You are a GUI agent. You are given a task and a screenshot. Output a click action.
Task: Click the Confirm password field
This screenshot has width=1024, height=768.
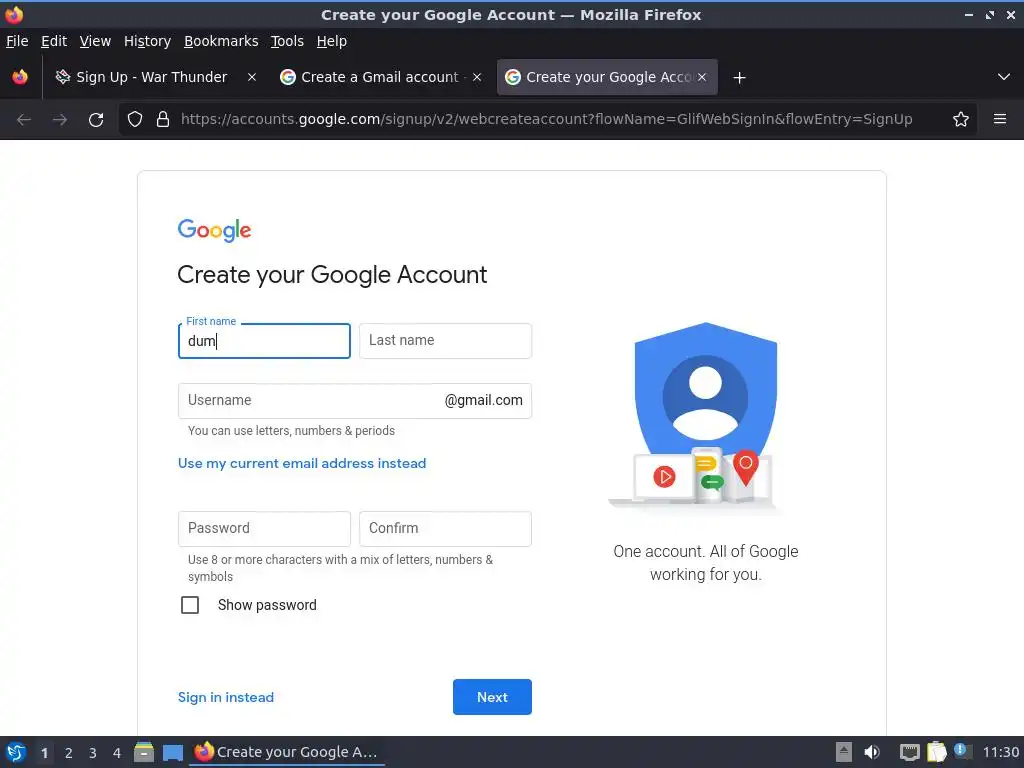tap(445, 529)
